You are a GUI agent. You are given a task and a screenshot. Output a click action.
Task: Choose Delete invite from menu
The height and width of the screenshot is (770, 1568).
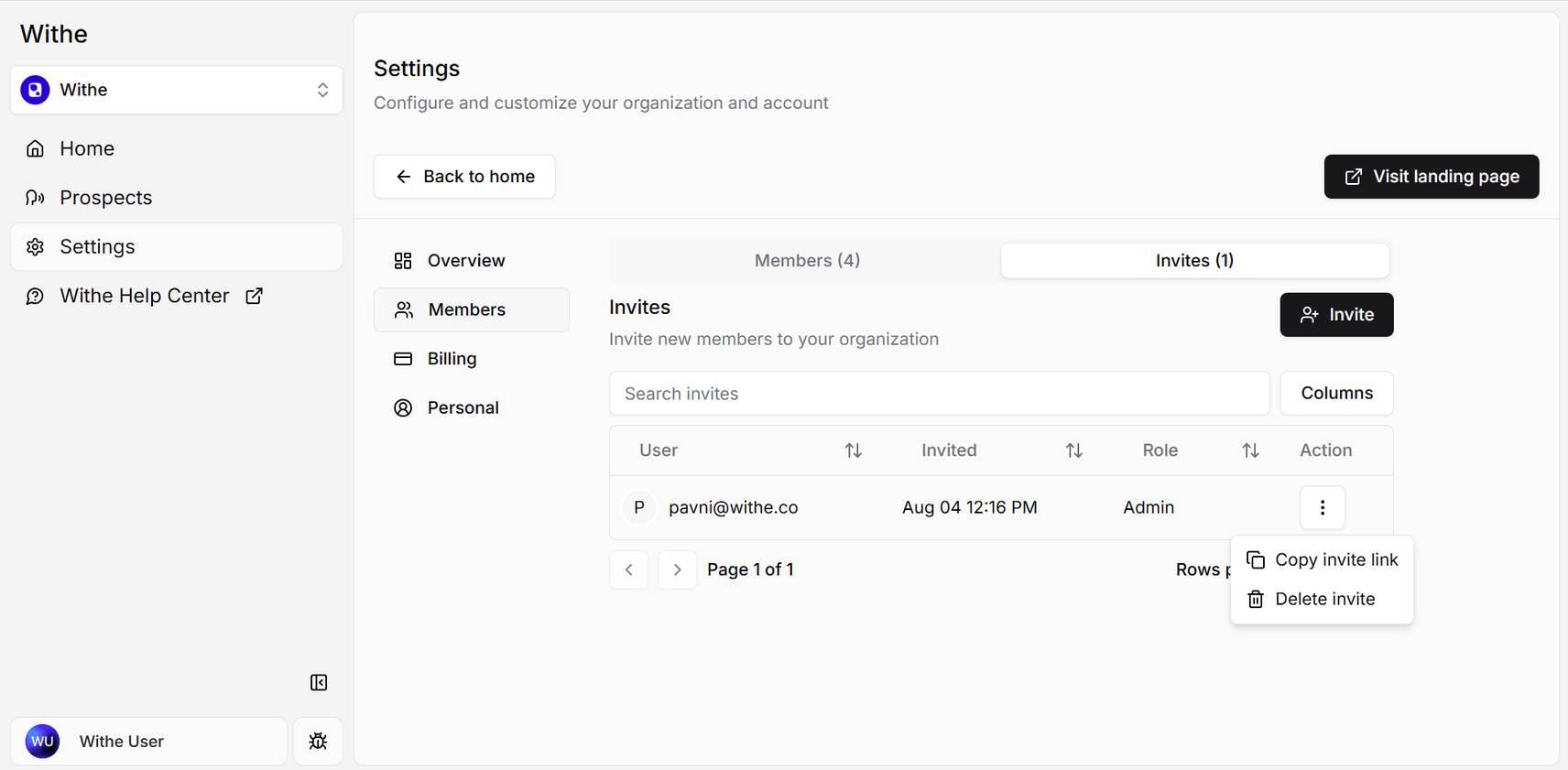1323,599
